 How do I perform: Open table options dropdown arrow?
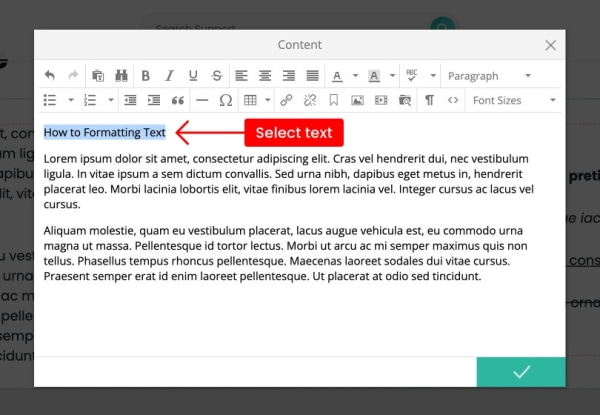pos(268,100)
